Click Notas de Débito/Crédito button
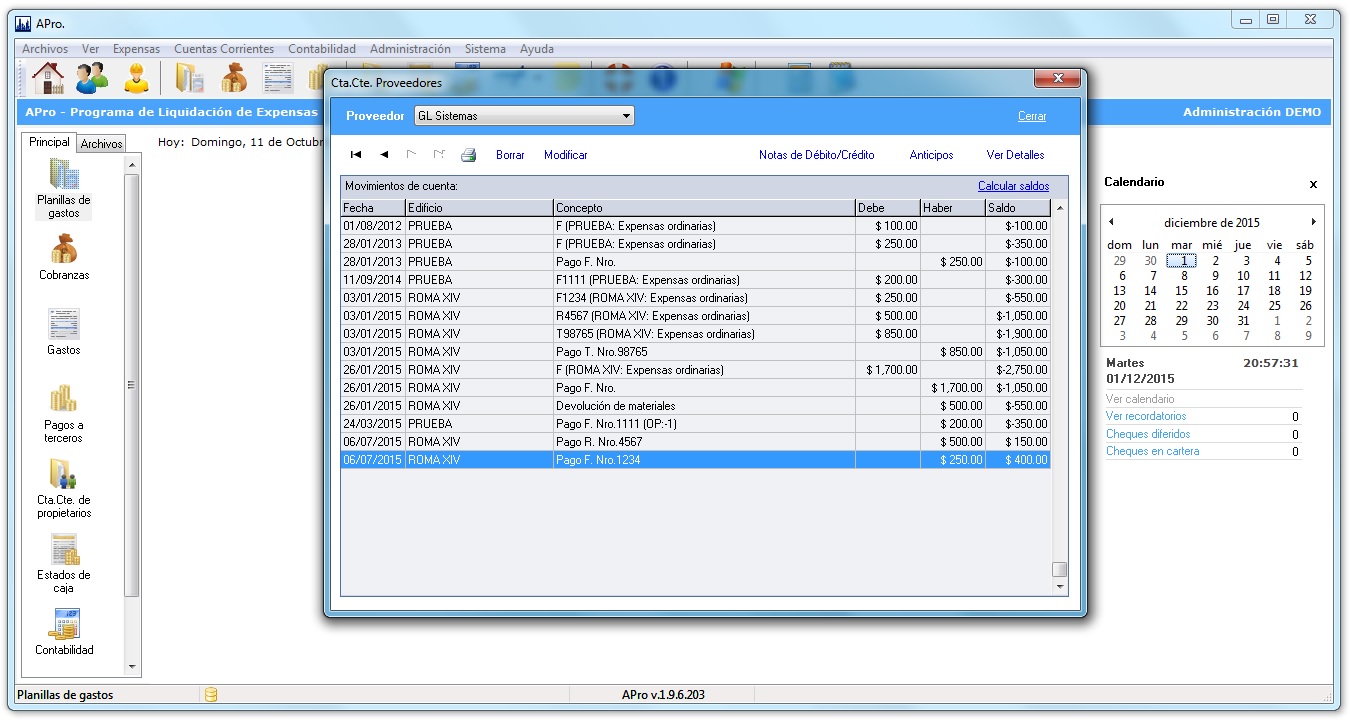Viewport: 1350px width, 720px height. tap(816, 155)
